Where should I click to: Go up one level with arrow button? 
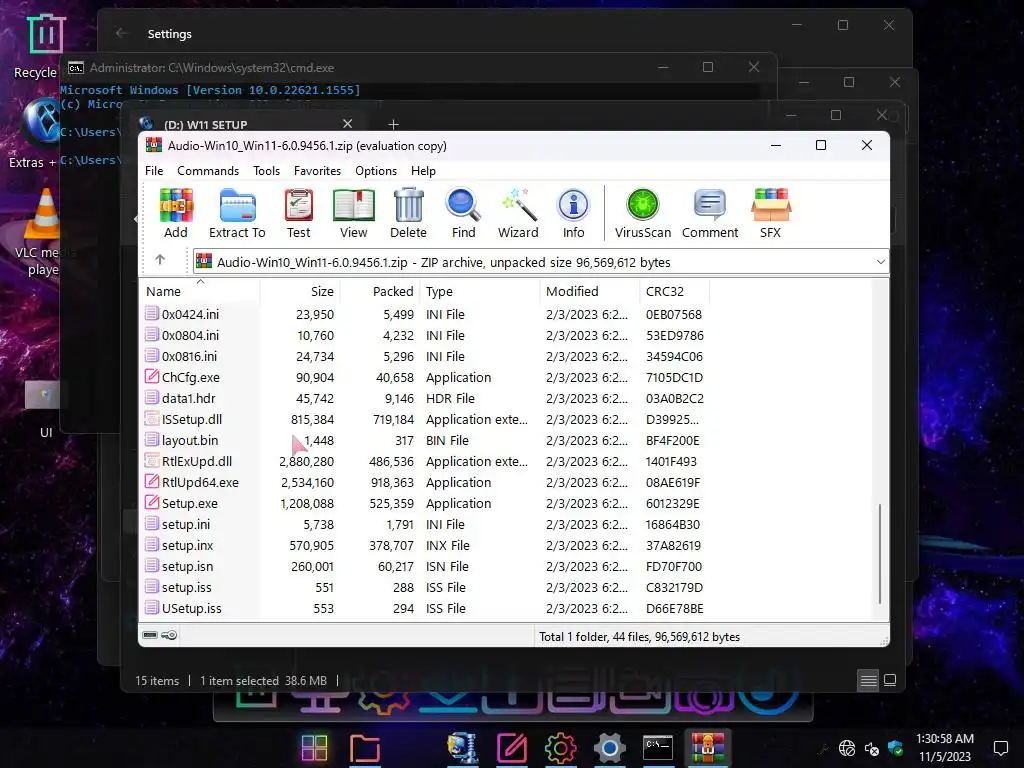click(x=160, y=260)
